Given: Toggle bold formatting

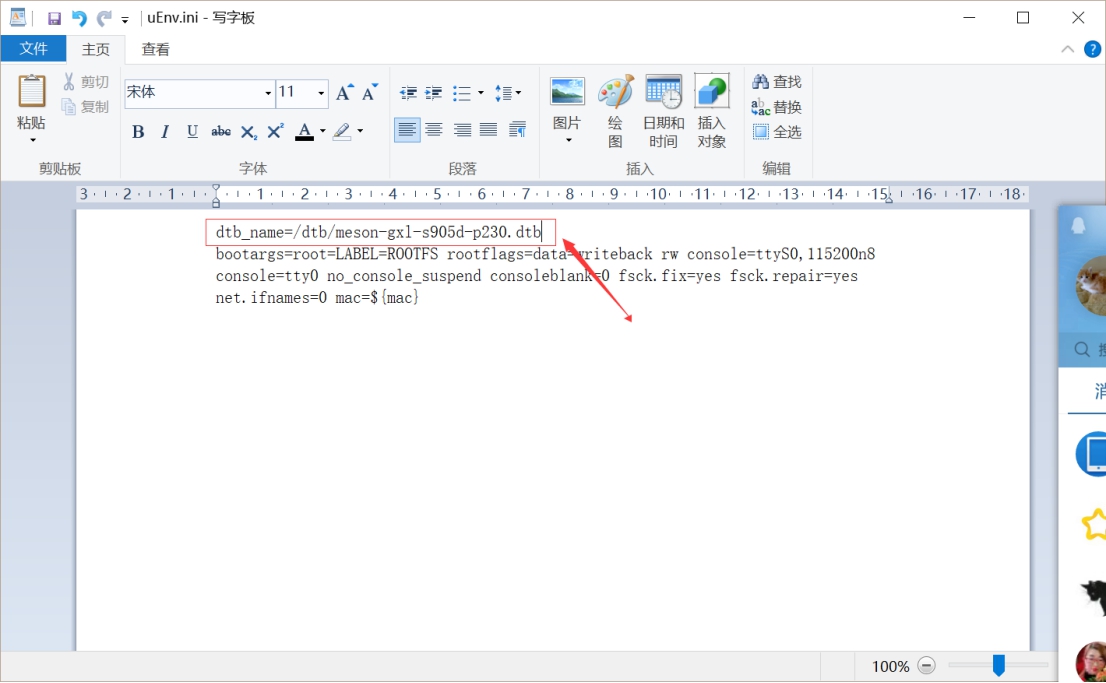Looking at the screenshot, I should [x=138, y=131].
